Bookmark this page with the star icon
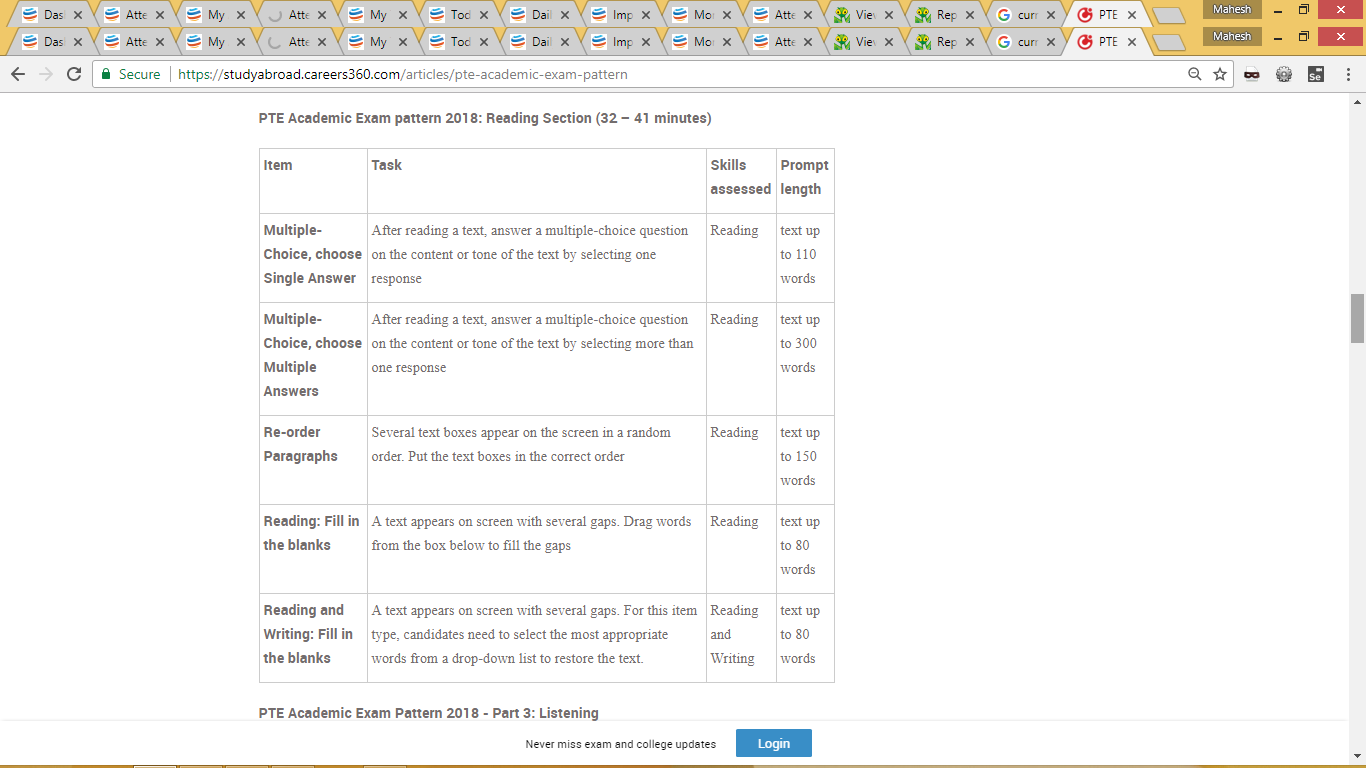This screenshot has width=1366, height=768. click(1220, 74)
